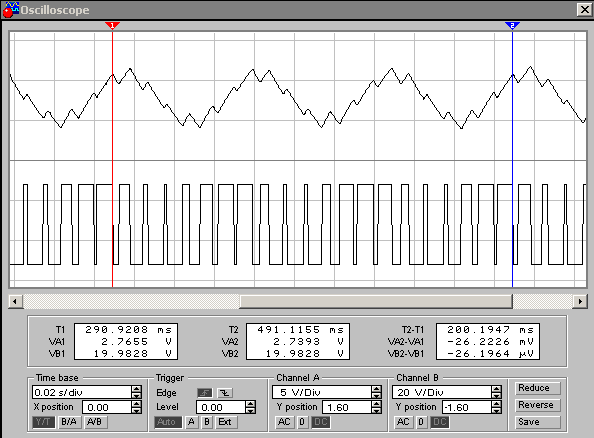Click T2 reading 491.1155 ms

click(300, 330)
